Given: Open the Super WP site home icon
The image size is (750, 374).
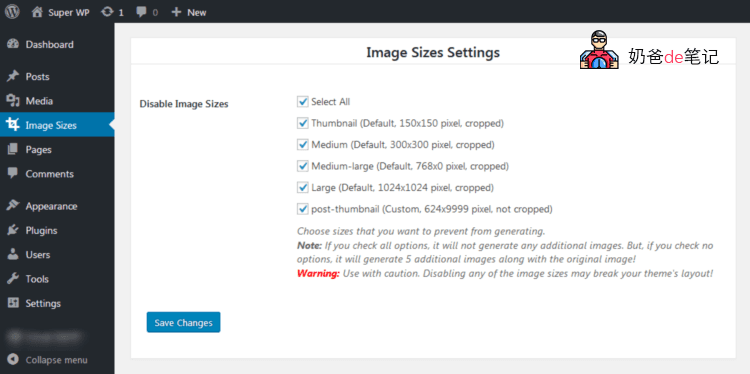Looking at the screenshot, I should coord(37,12).
